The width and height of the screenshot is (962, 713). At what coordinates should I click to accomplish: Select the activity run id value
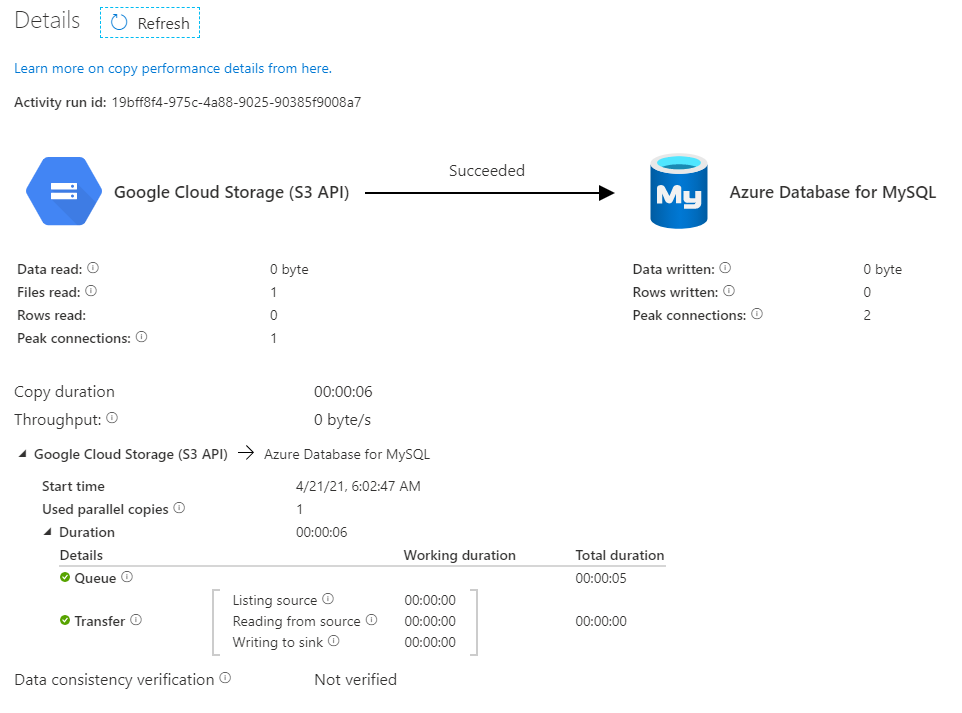(x=236, y=102)
